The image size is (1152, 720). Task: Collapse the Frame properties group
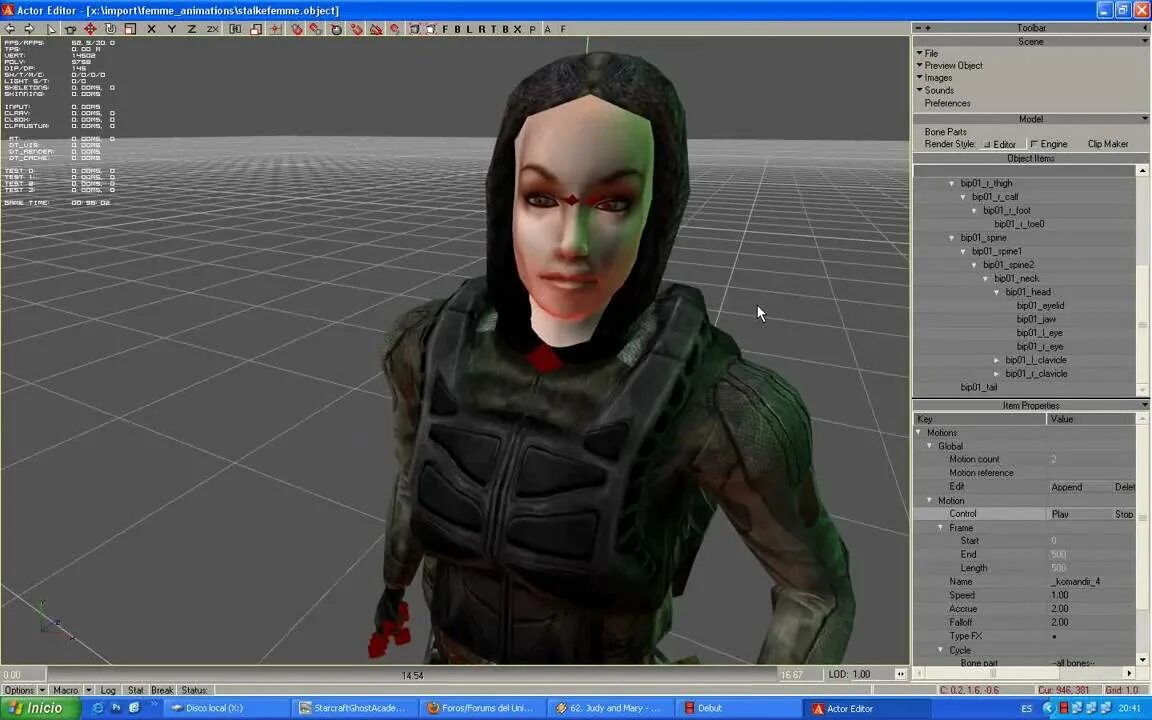(940, 528)
